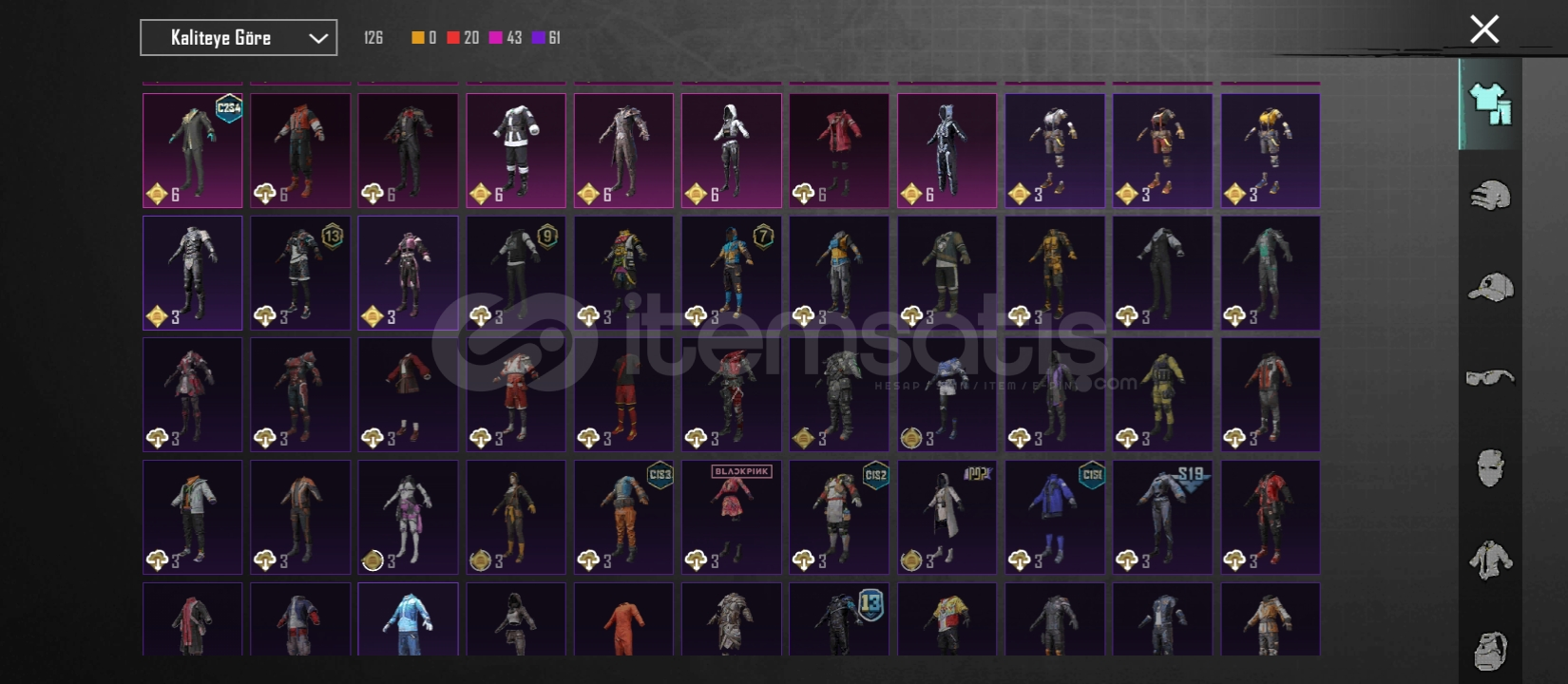Open the cap headwear category icon
The height and width of the screenshot is (684, 1568).
[x=1490, y=287]
